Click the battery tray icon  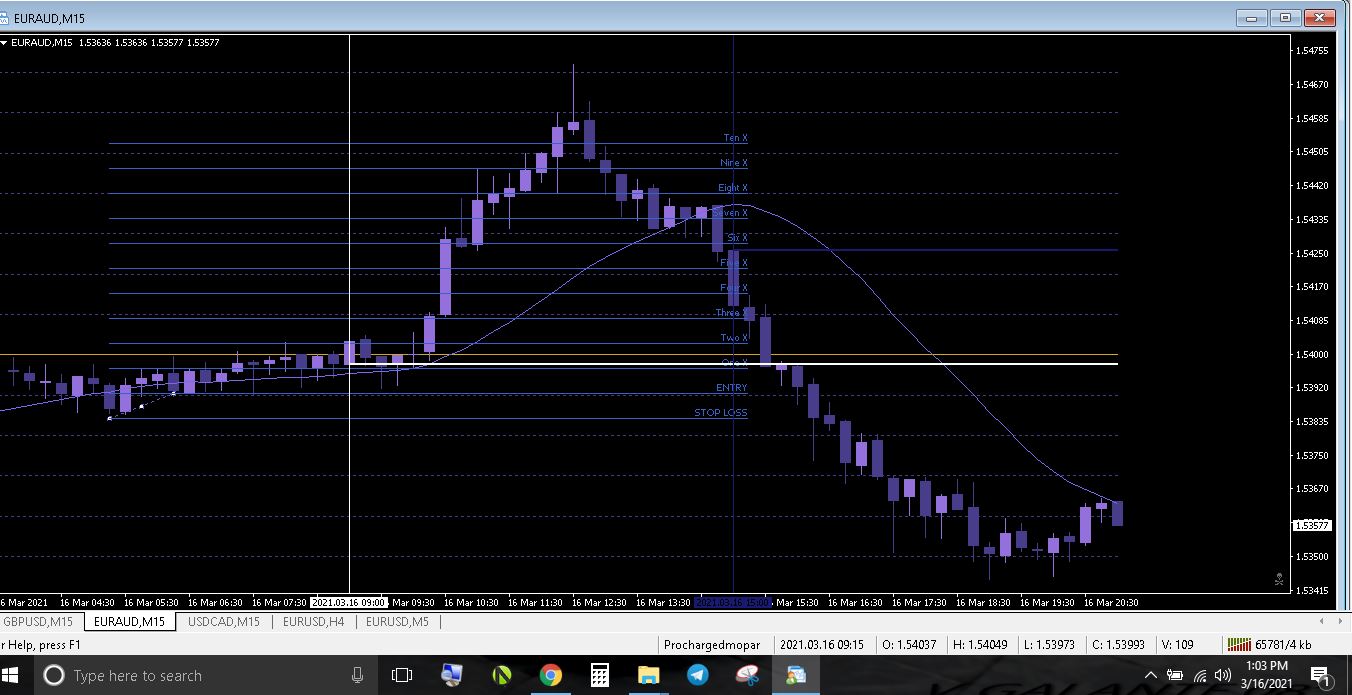1175,676
